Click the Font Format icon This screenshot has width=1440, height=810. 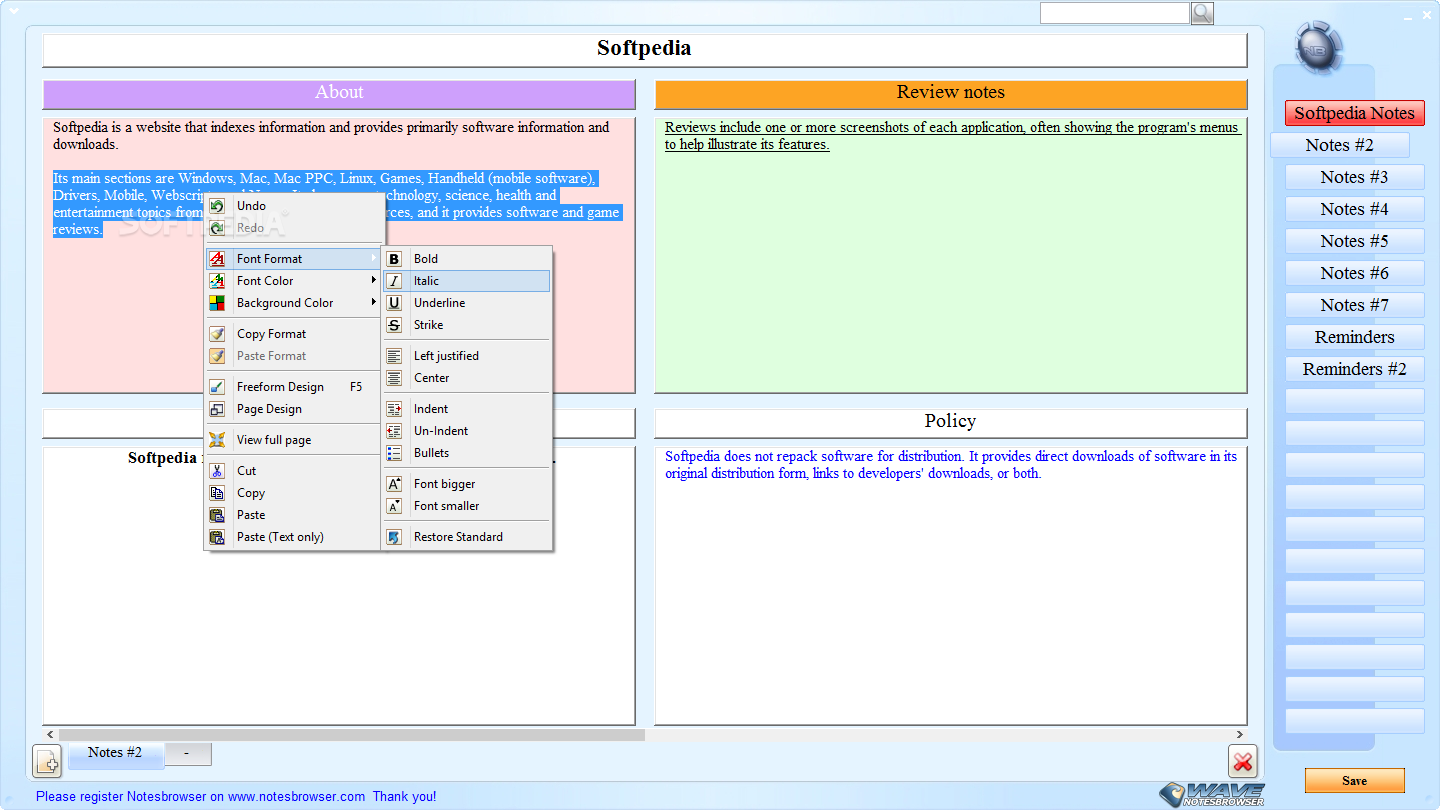(x=217, y=258)
